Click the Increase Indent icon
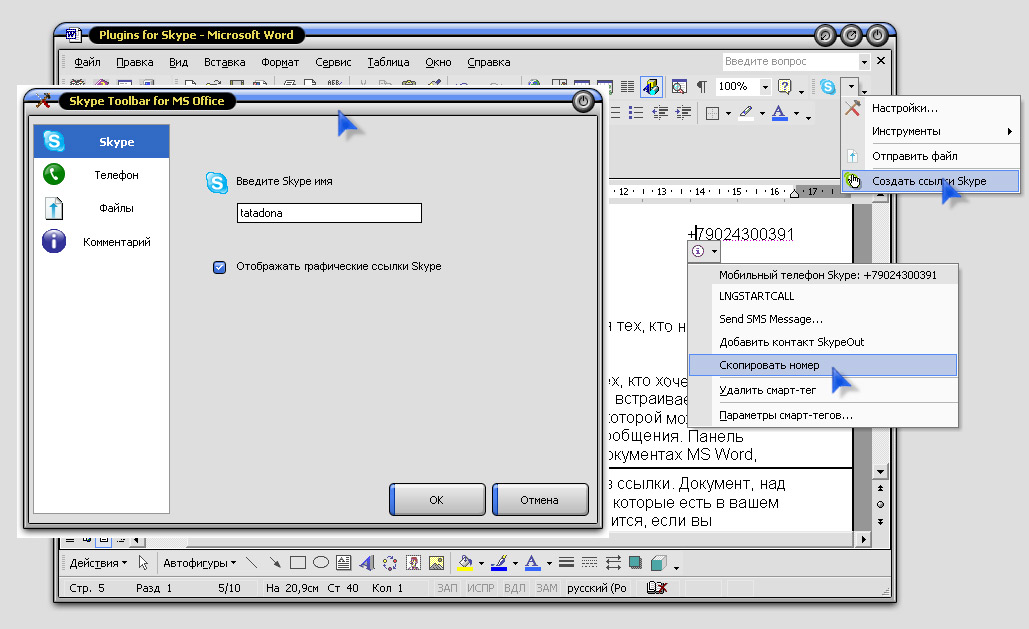 point(683,113)
